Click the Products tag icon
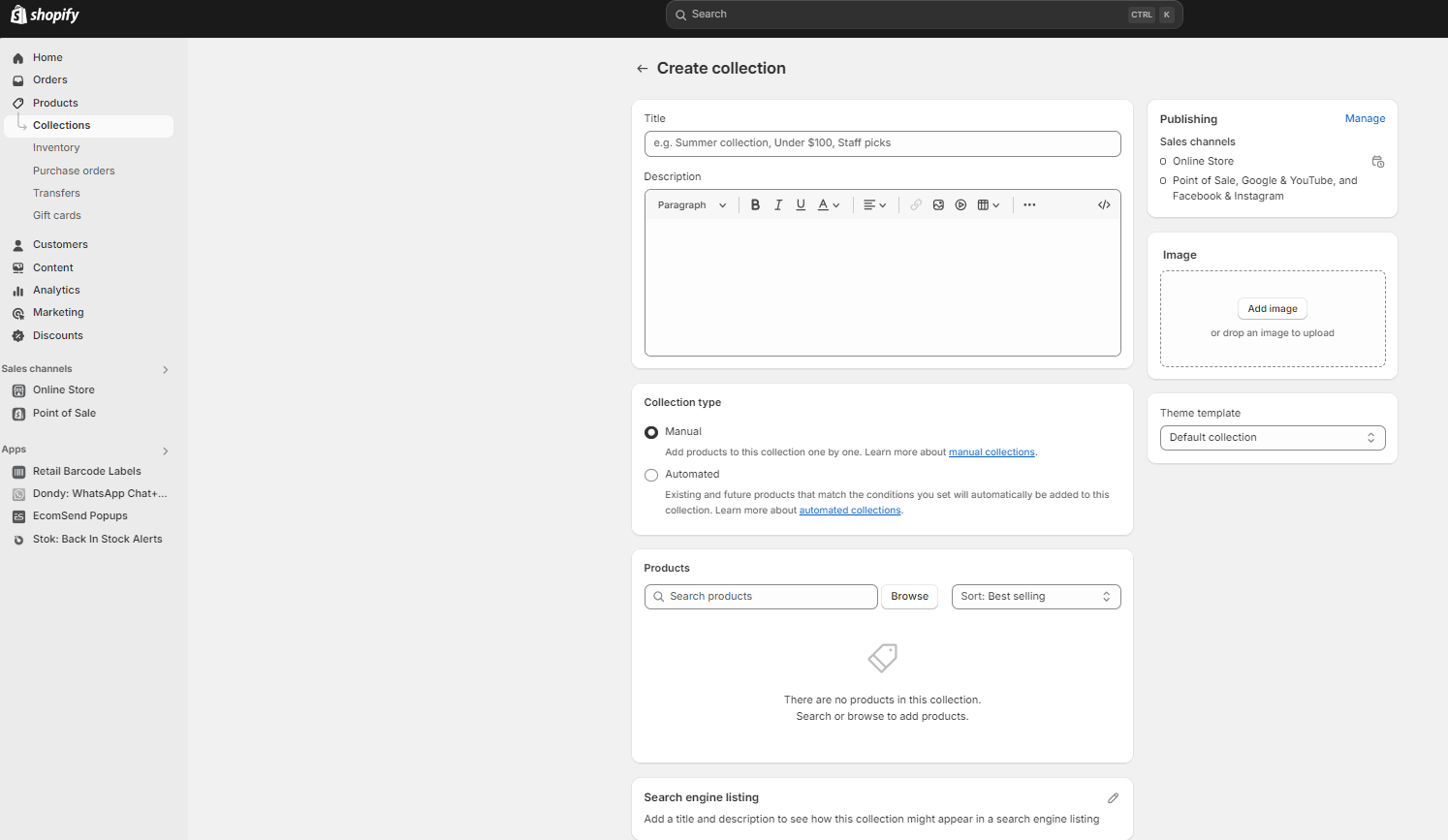The width and height of the screenshot is (1448, 840). pyautogui.click(x=17, y=103)
